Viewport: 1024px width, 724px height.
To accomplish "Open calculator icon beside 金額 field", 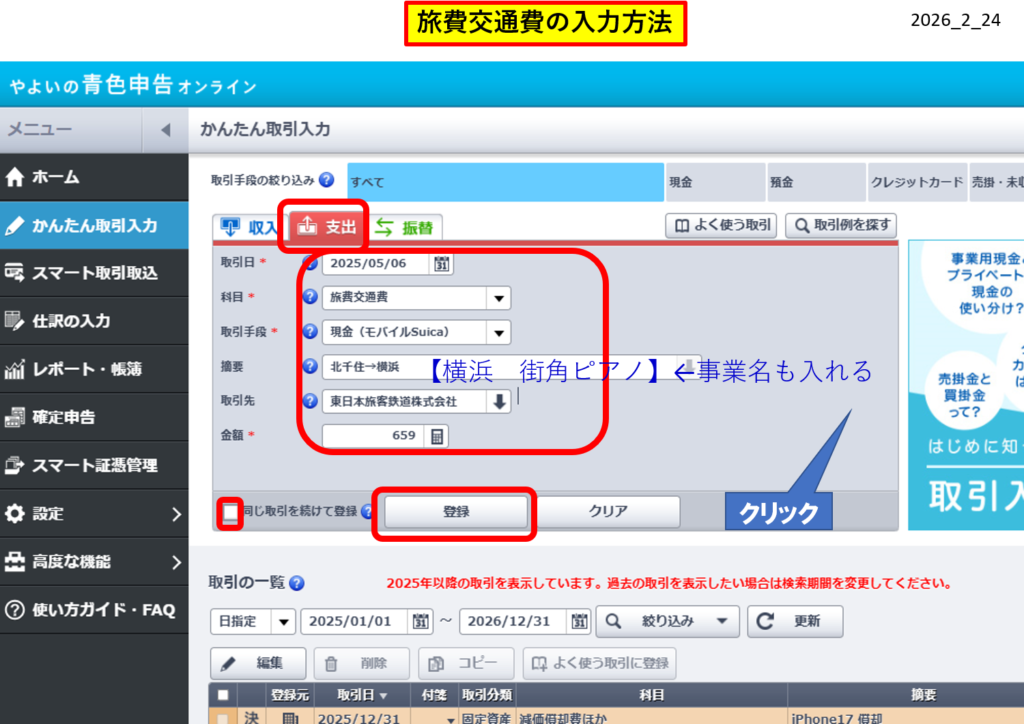I will pos(437,436).
